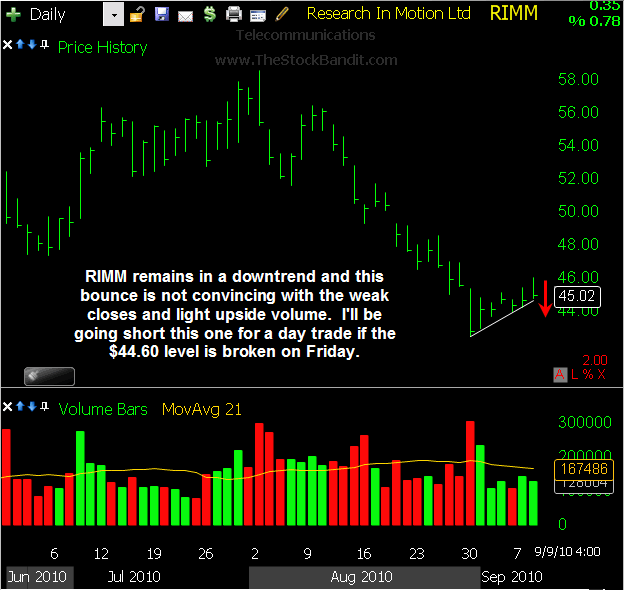Click the Telecommunications industry label
Screen dimensions: 624x590
tap(306, 35)
